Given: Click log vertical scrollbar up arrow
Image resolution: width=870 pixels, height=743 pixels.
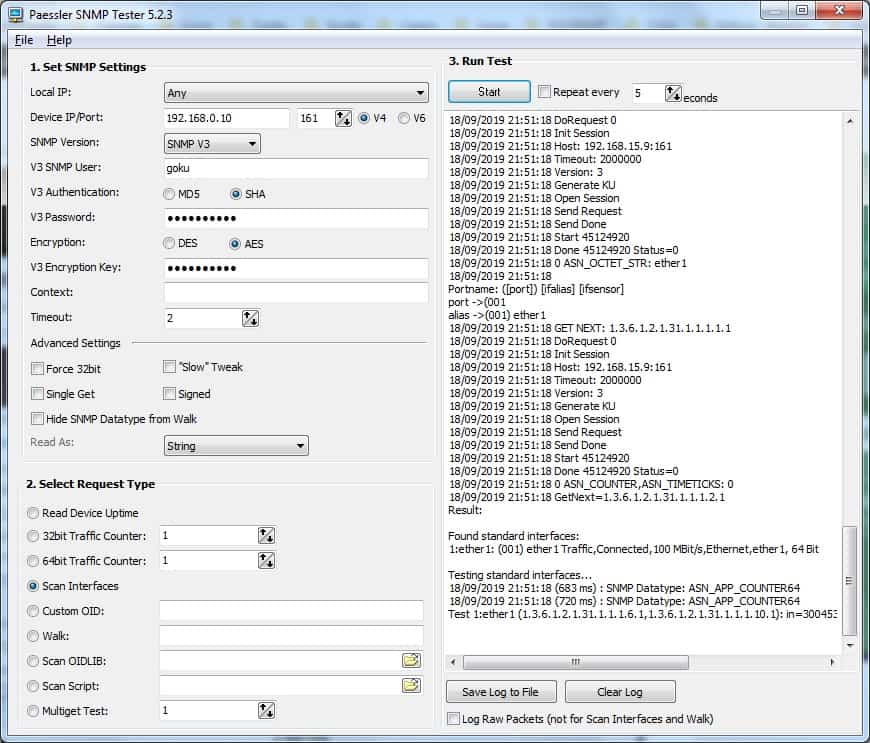Looking at the screenshot, I should pos(849,120).
